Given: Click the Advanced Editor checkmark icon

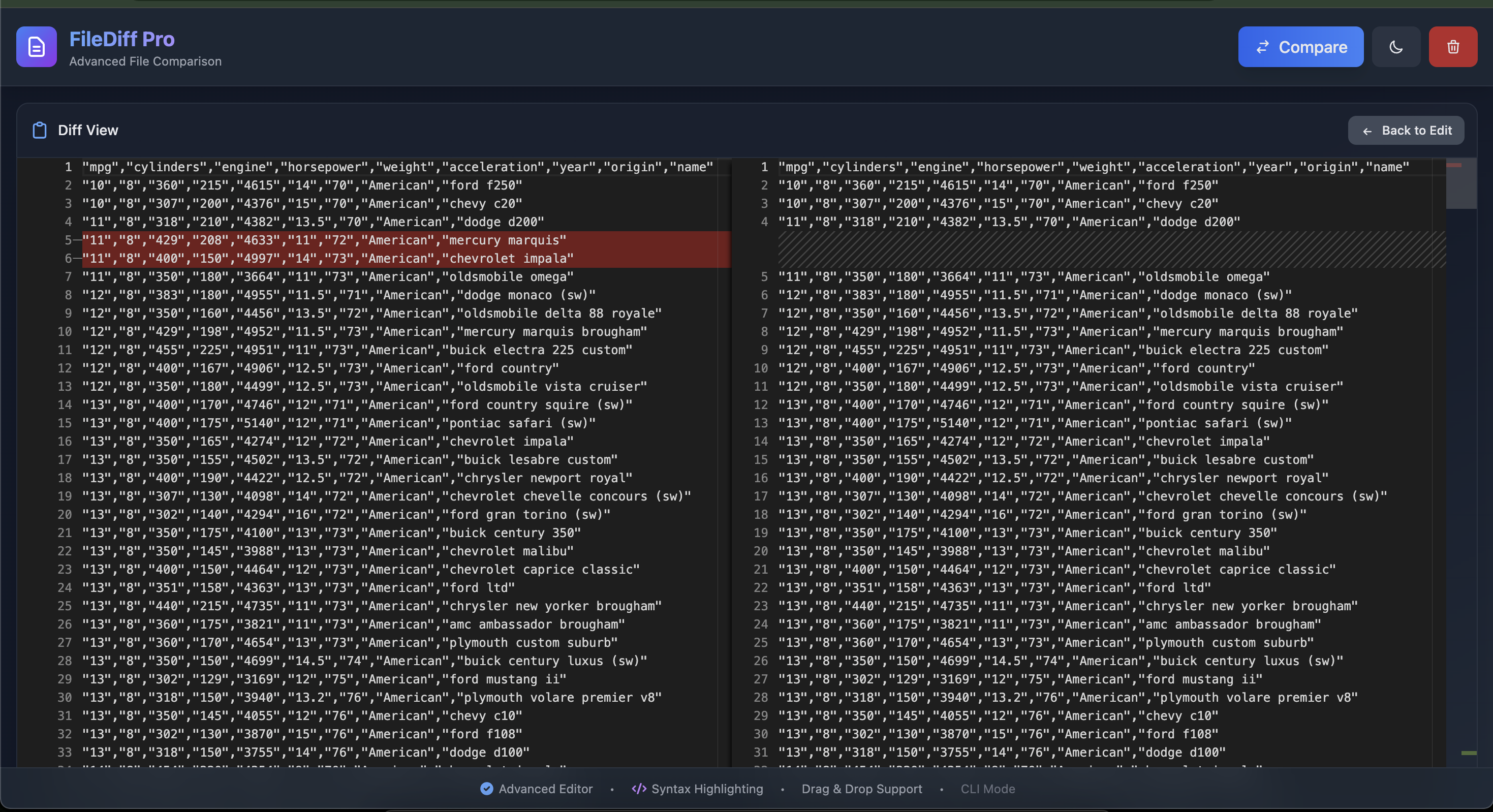Looking at the screenshot, I should (487, 788).
